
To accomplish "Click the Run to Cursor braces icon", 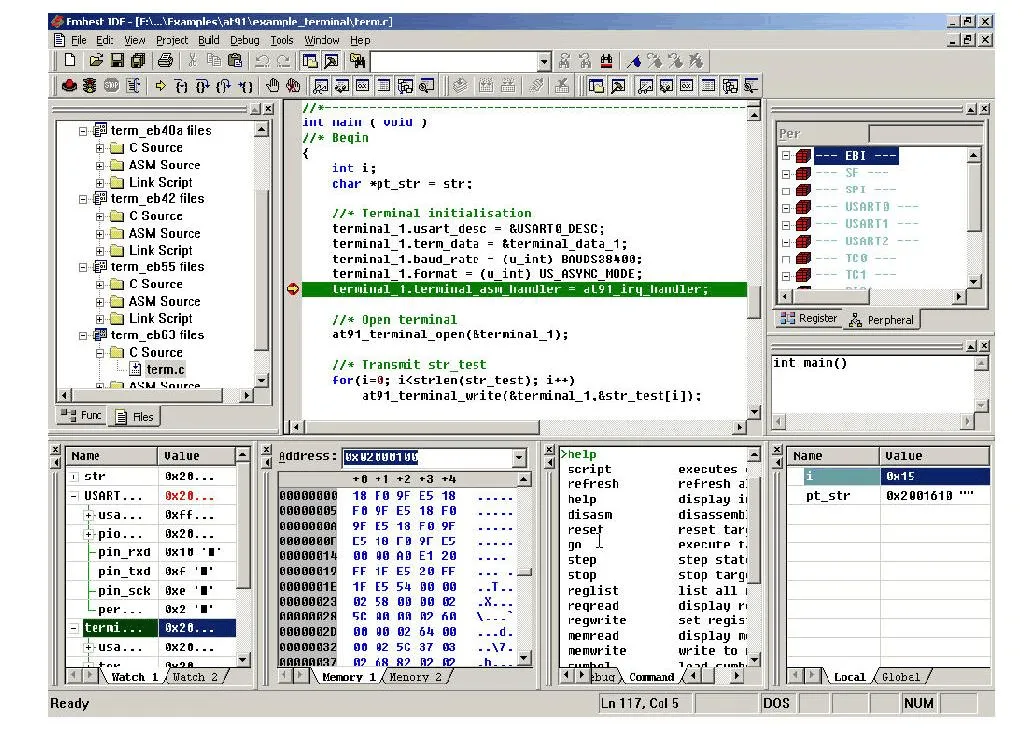I will coord(245,85).
